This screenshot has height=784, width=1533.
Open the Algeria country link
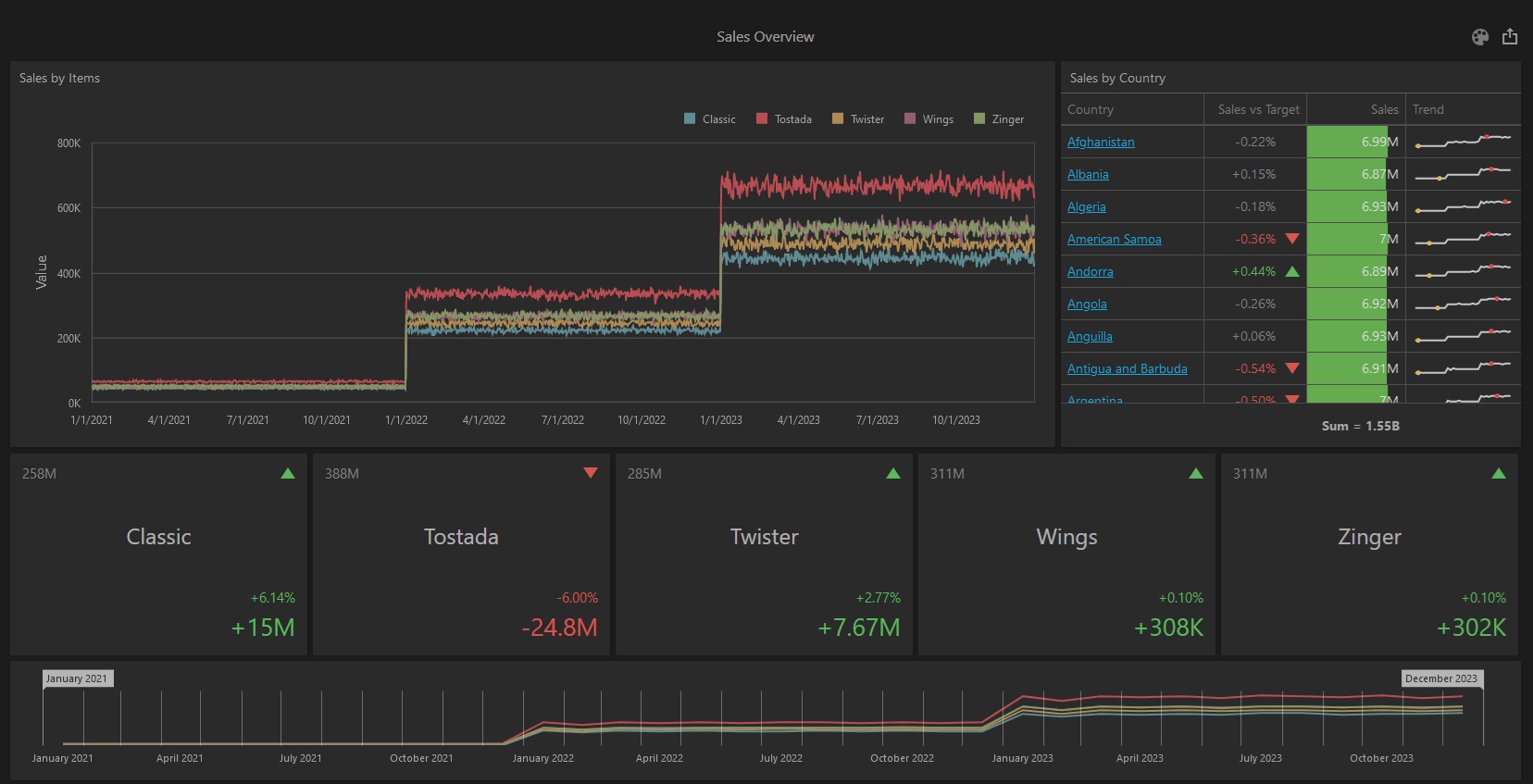1086,206
